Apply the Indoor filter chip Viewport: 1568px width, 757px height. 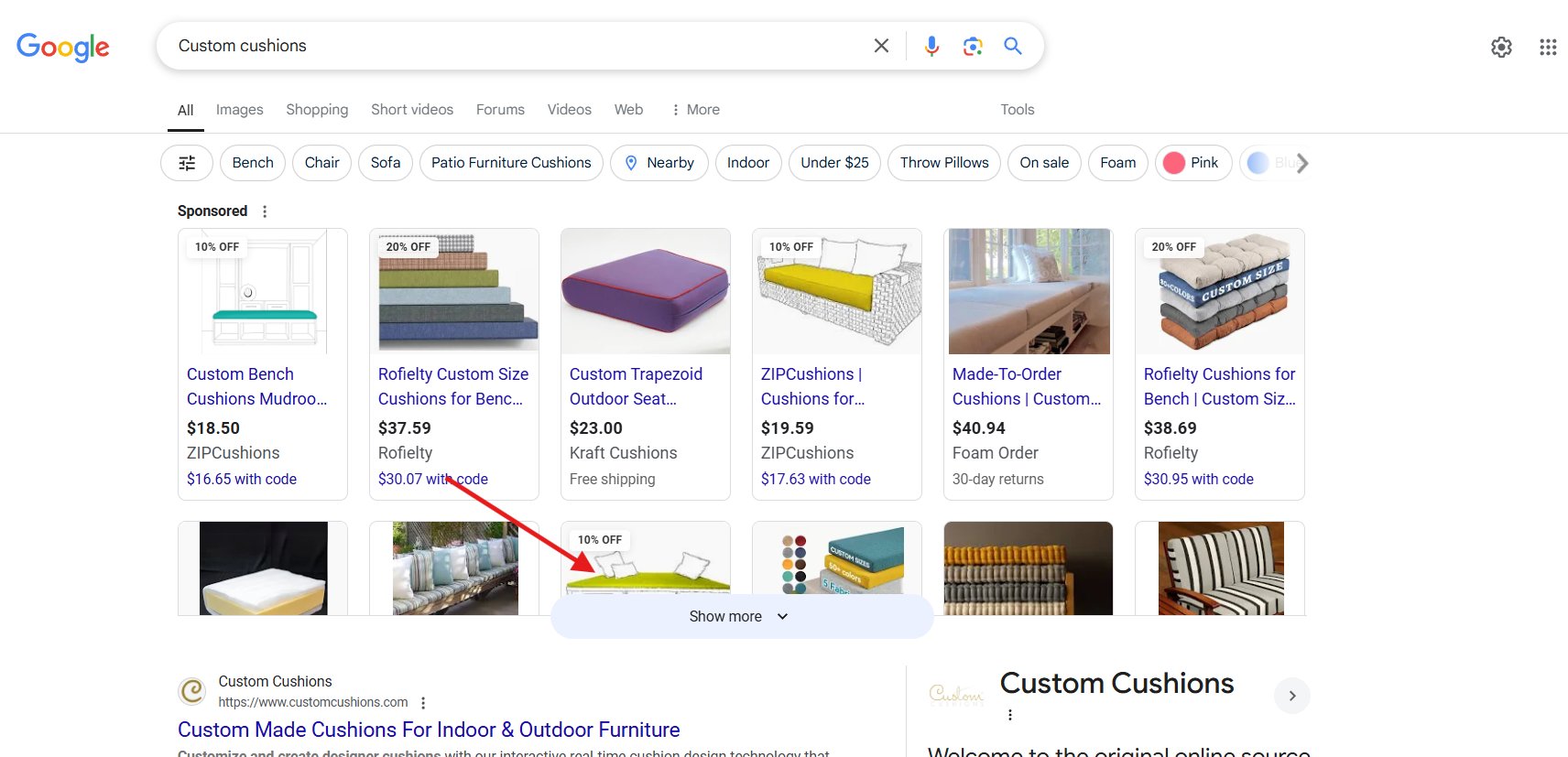click(748, 163)
